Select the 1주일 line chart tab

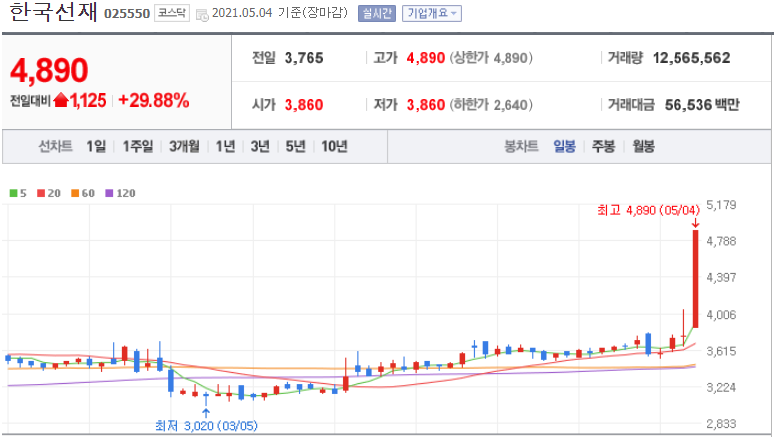click(x=138, y=146)
